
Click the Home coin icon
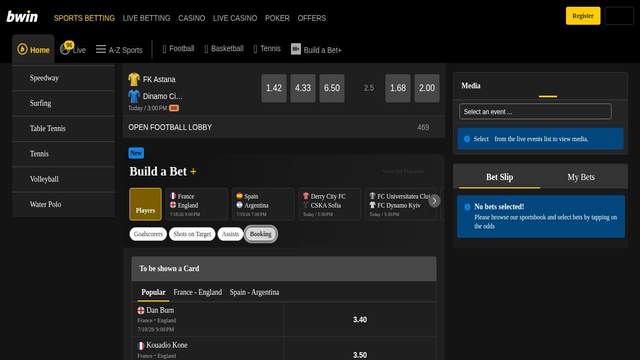pyautogui.click(x=22, y=49)
